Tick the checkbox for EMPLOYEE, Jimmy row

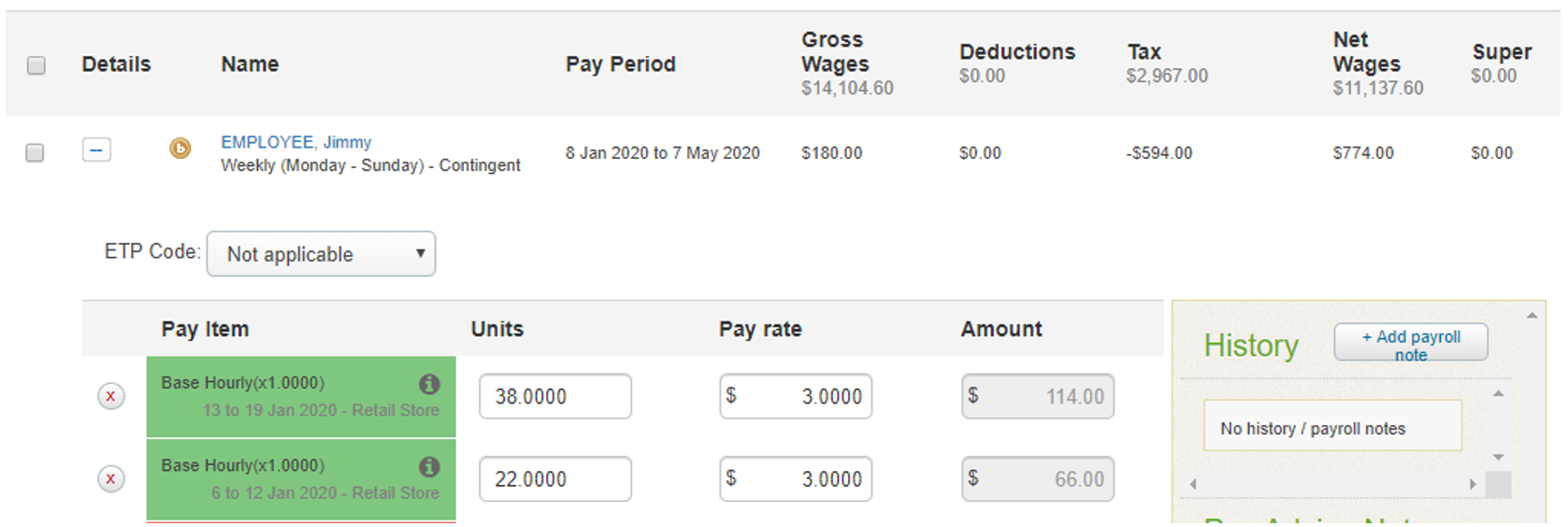(35, 152)
